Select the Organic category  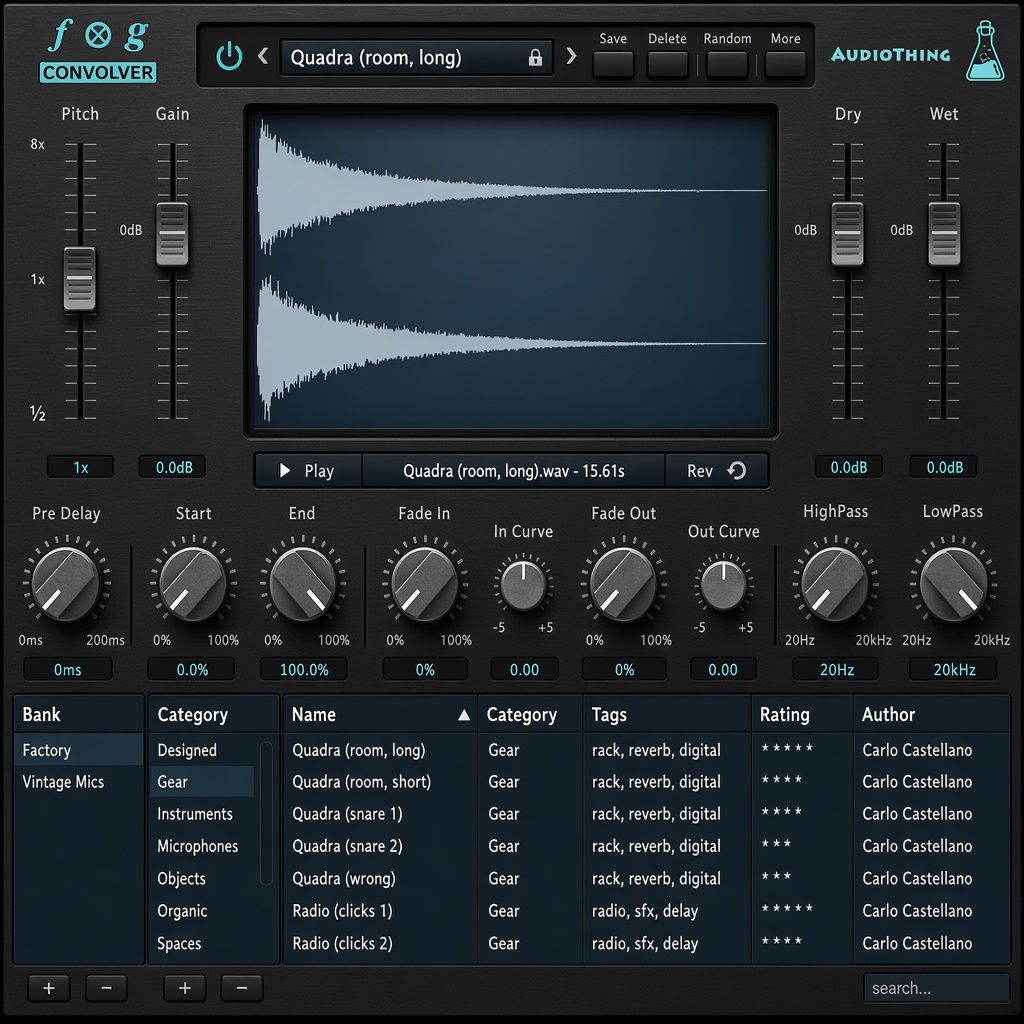202,910
